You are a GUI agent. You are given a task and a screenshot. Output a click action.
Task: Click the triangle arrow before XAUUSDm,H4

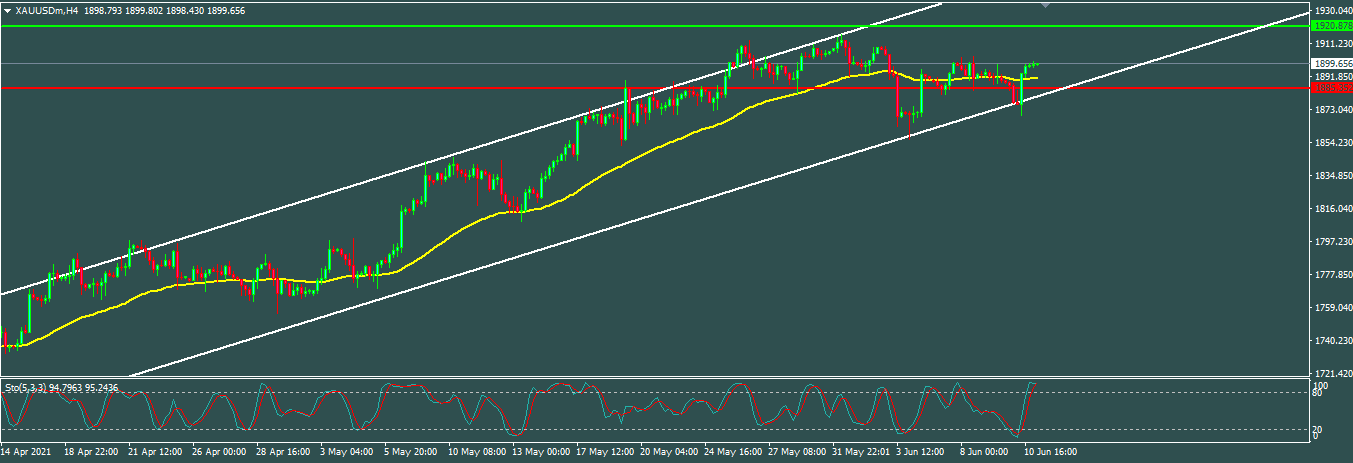tap(9, 10)
